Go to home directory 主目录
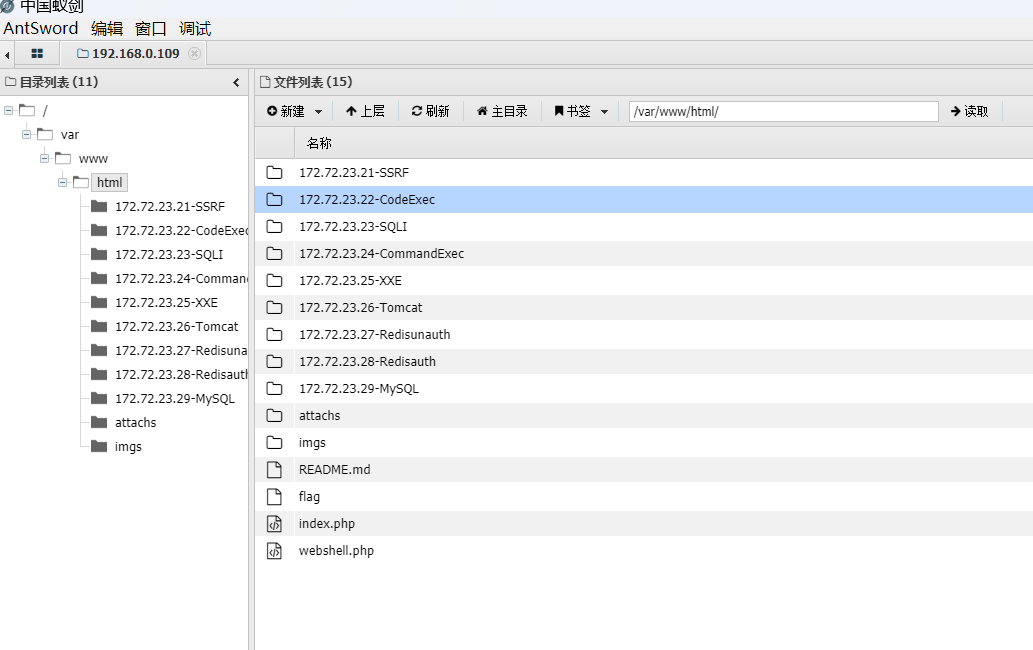This screenshot has height=650, width=1033. click(502, 111)
